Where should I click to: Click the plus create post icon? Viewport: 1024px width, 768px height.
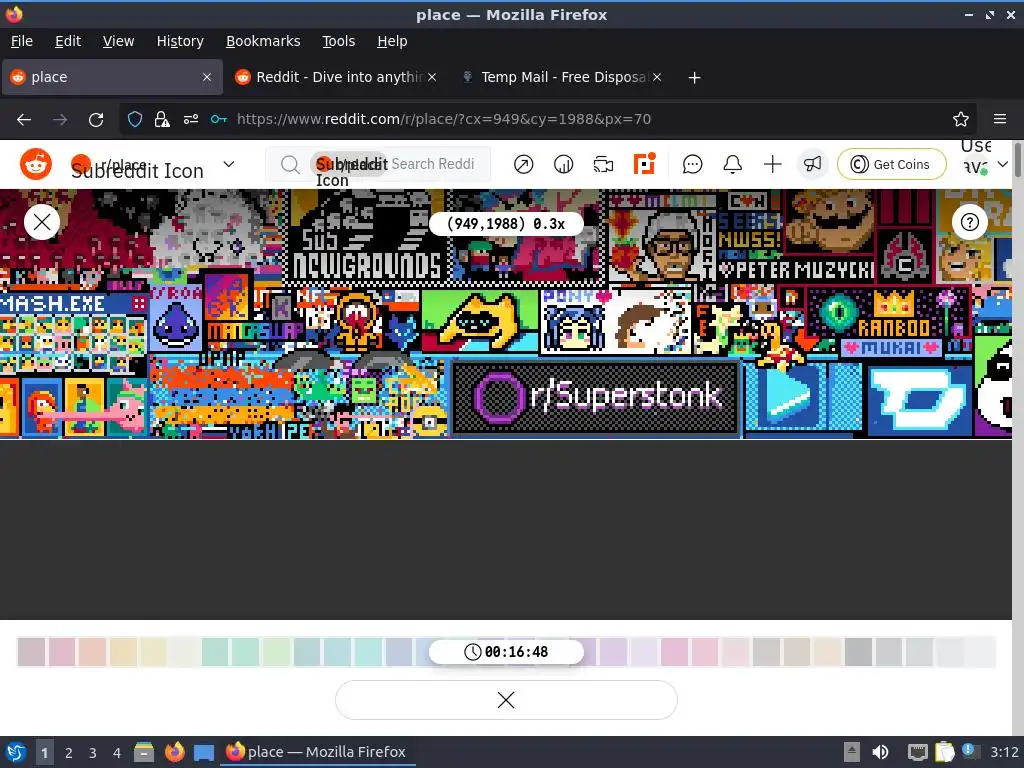point(773,165)
